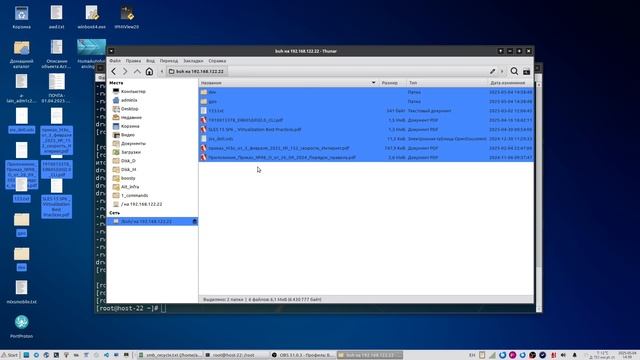
Task: Select admin's home folder in the sidebar
Action: point(152,100)
